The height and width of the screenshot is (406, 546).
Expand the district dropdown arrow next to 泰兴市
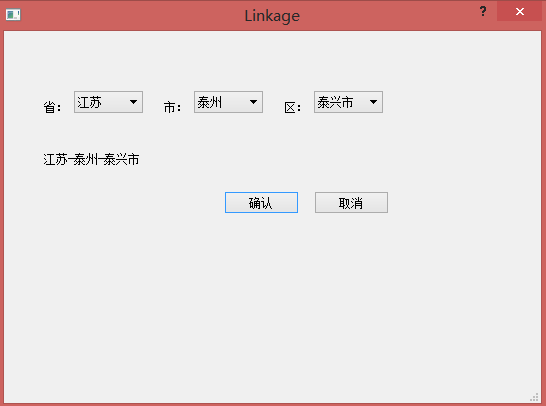[x=373, y=102]
